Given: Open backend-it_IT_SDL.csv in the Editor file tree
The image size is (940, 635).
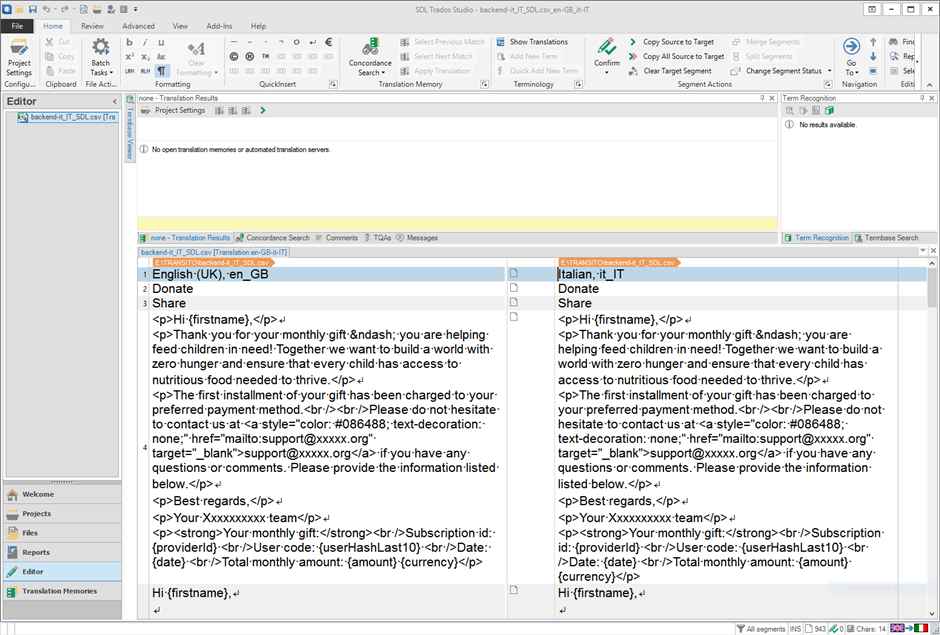Looking at the screenshot, I should [x=67, y=117].
